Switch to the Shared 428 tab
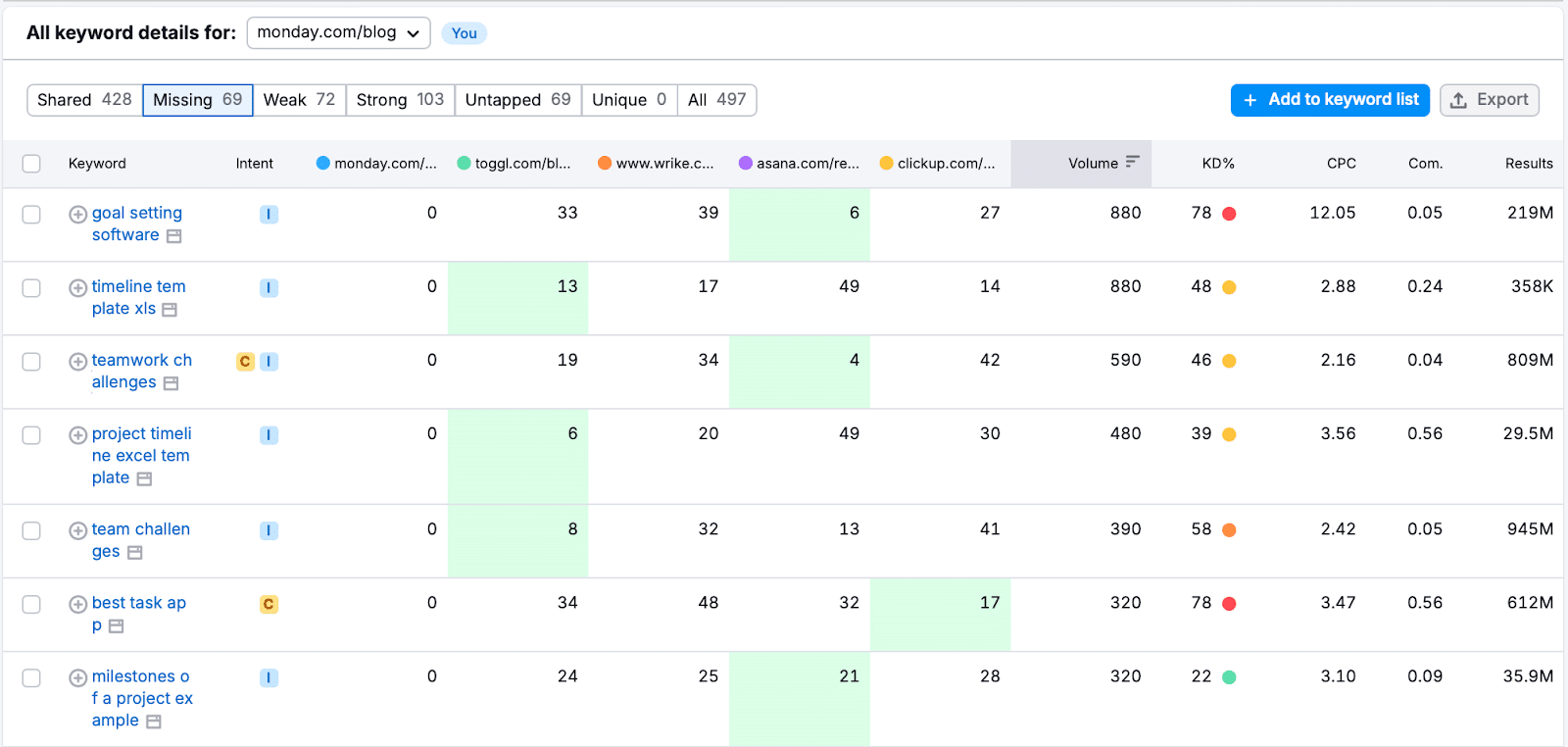 84,100
